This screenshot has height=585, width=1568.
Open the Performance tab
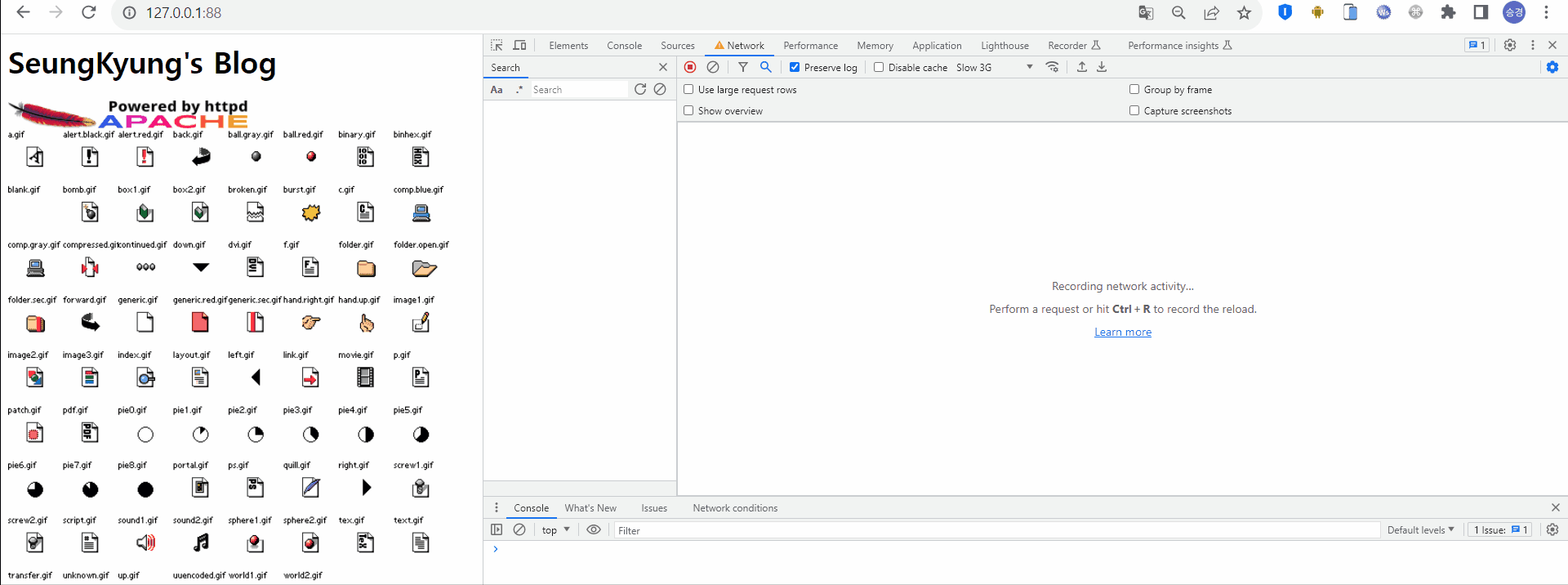[x=810, y=46]
